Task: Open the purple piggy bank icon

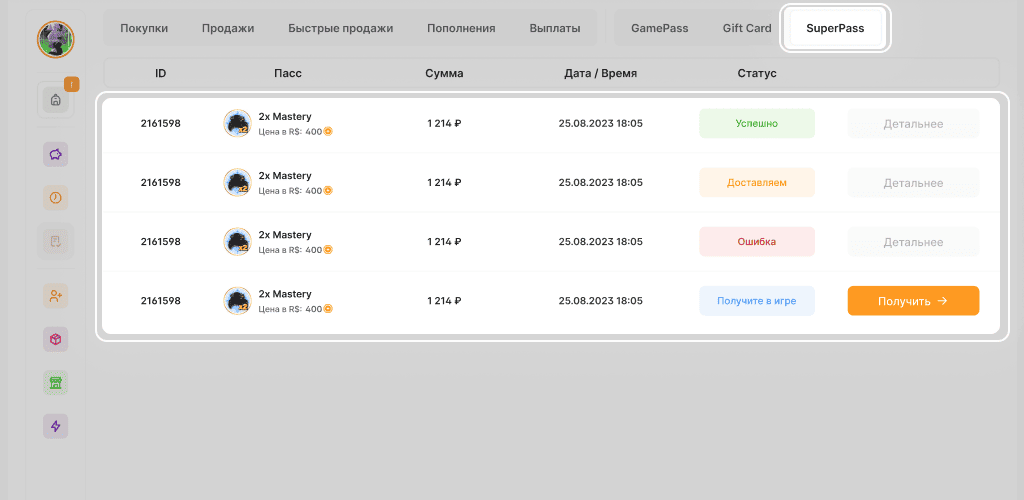Action: [56, 155]
